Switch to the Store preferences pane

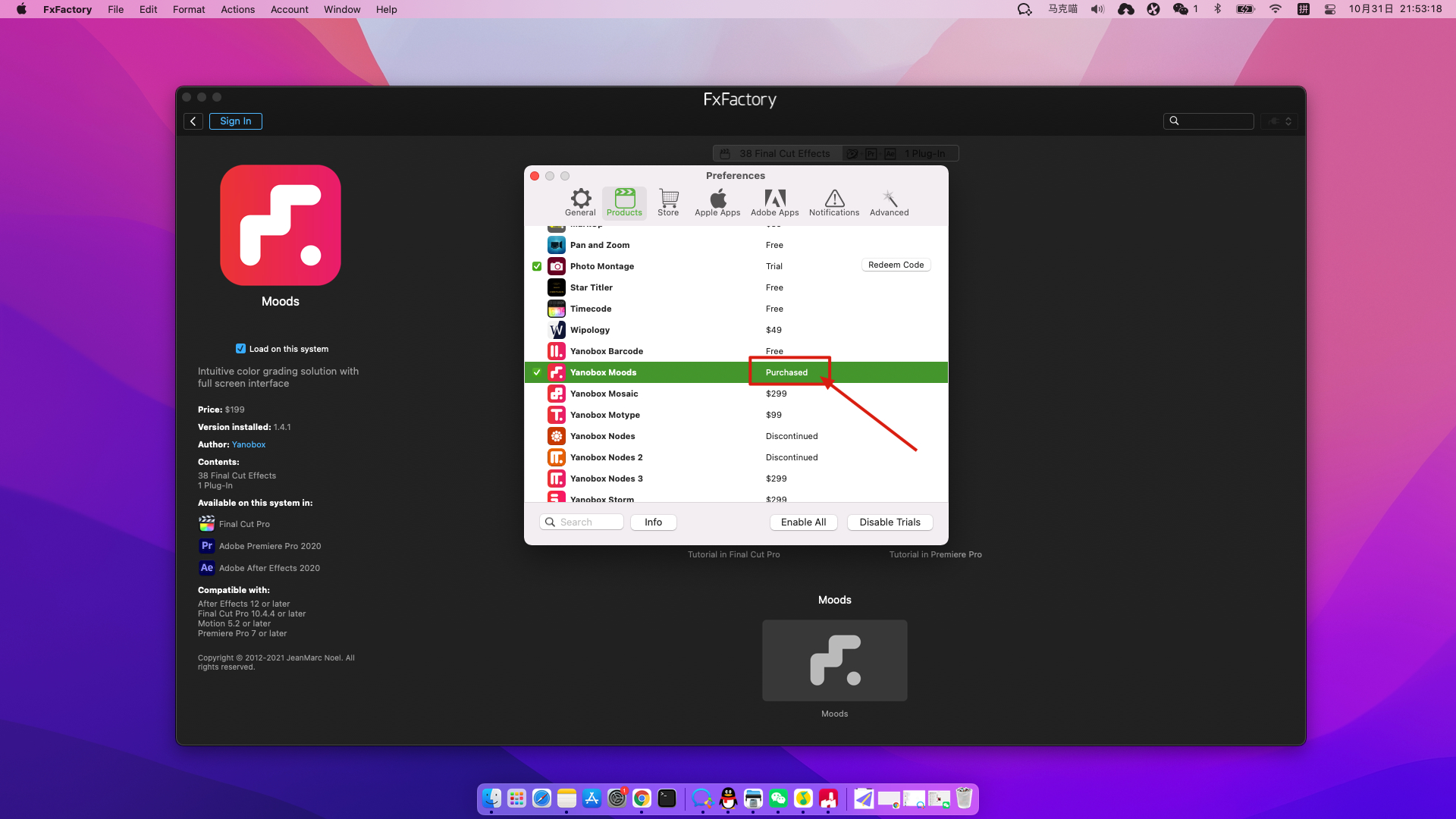668,202
